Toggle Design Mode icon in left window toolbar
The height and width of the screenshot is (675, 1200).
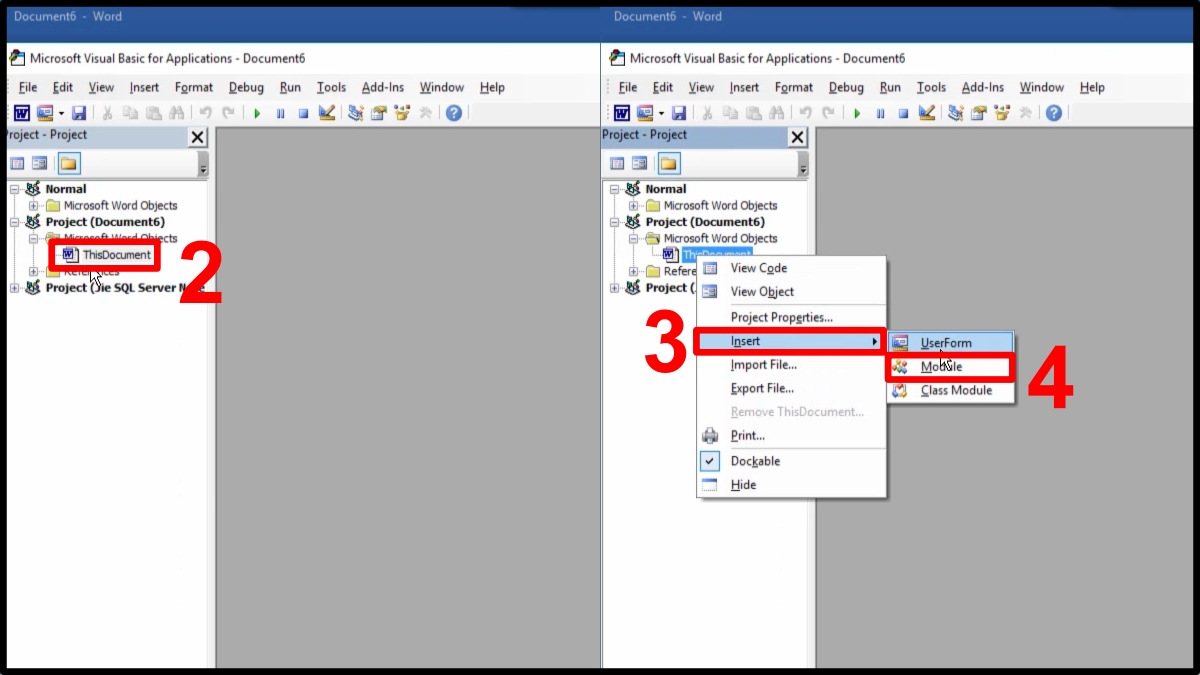tap(326, 113)
